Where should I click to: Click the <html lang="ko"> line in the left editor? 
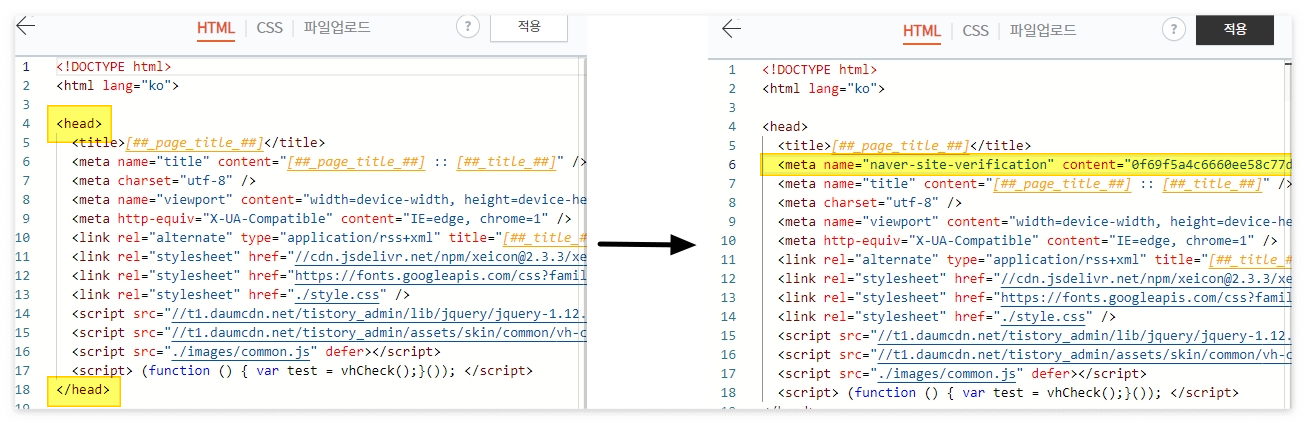(x=117, y=86)
